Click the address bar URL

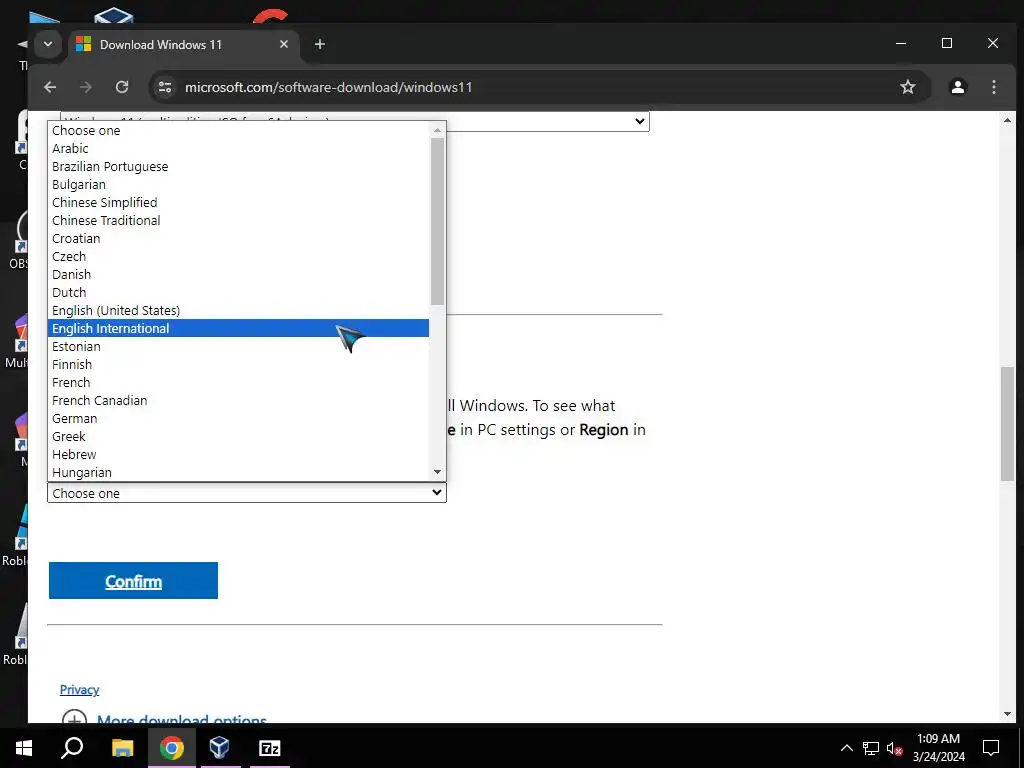coord(328,87)
